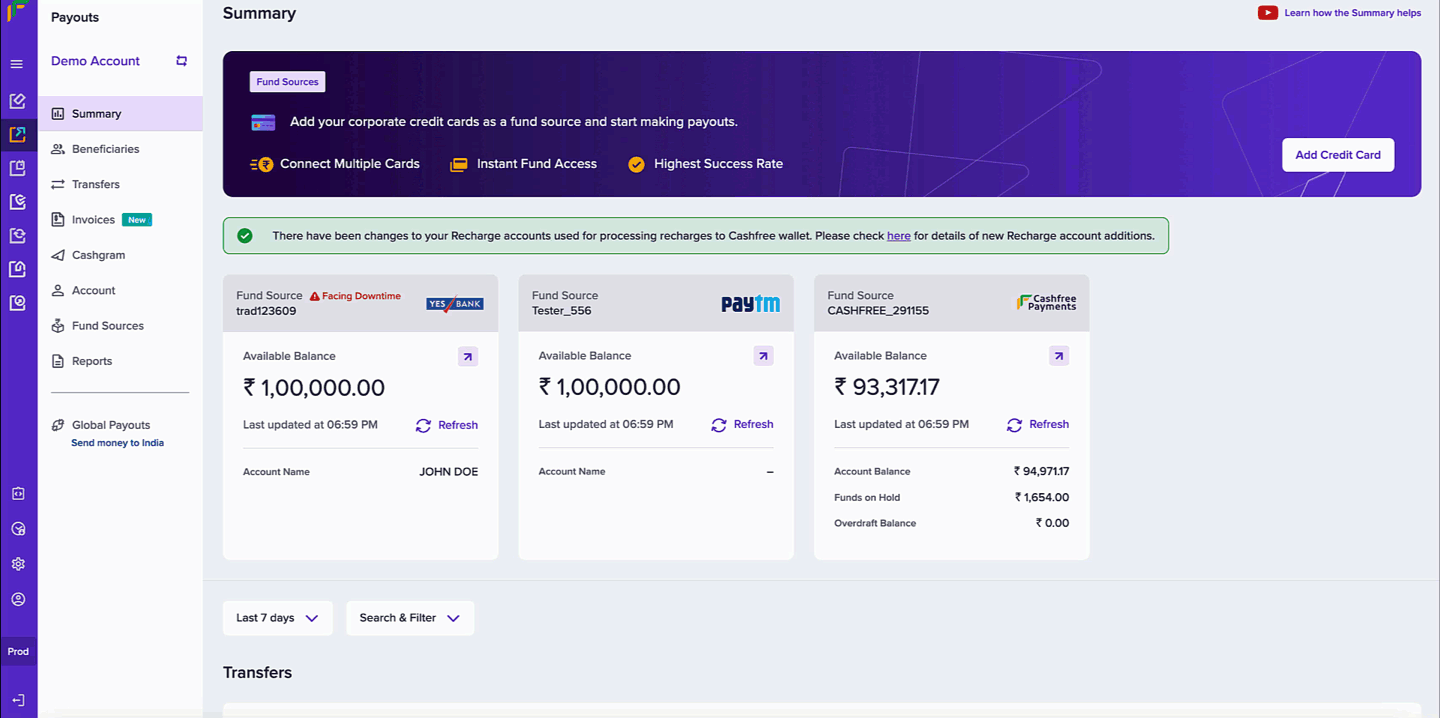The height and width of the screenshot is (718, 1440).
Task: Click the Fund Sources box icon
Action: (58, 326)
